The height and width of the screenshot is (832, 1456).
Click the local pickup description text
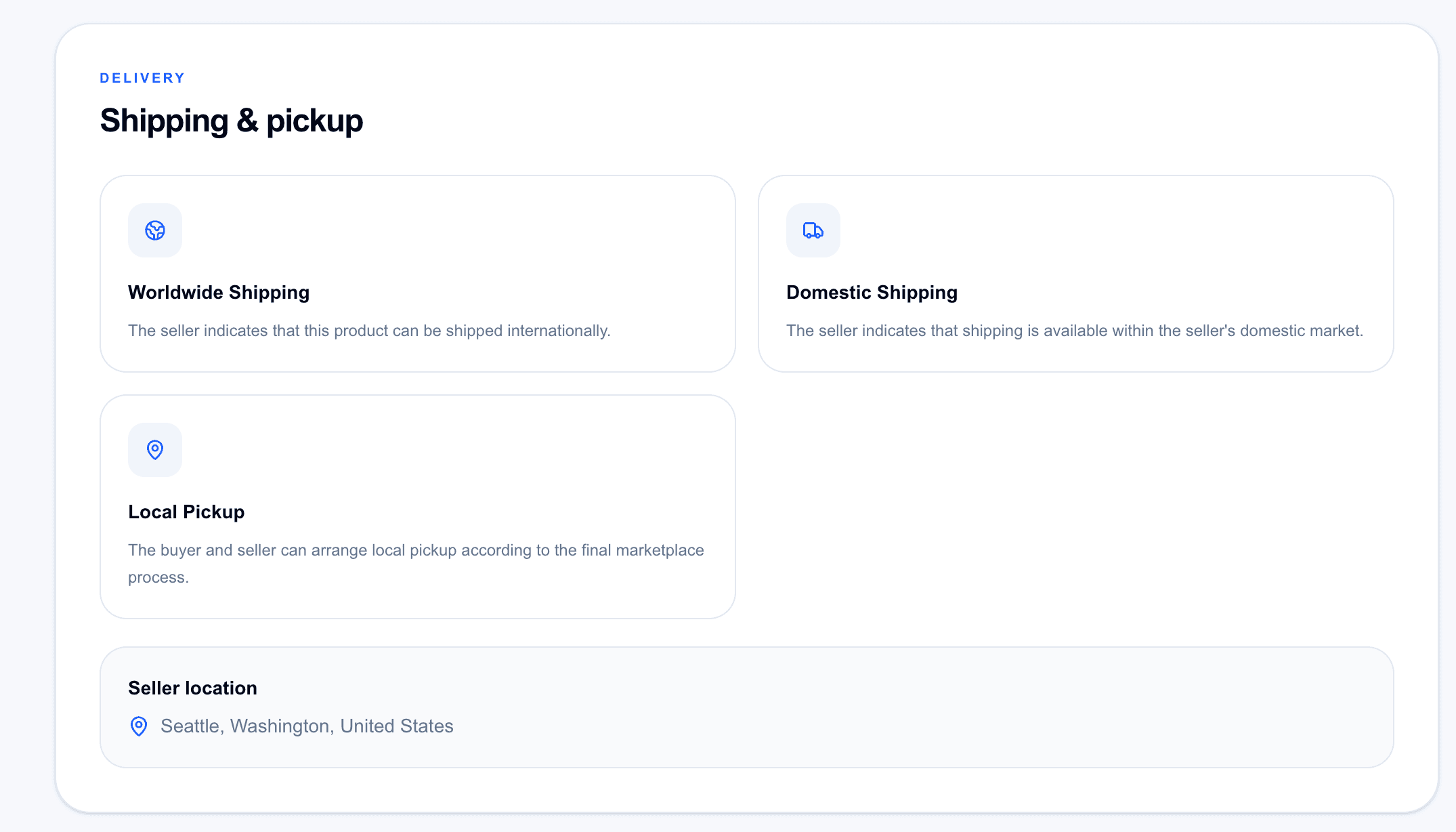416,564
